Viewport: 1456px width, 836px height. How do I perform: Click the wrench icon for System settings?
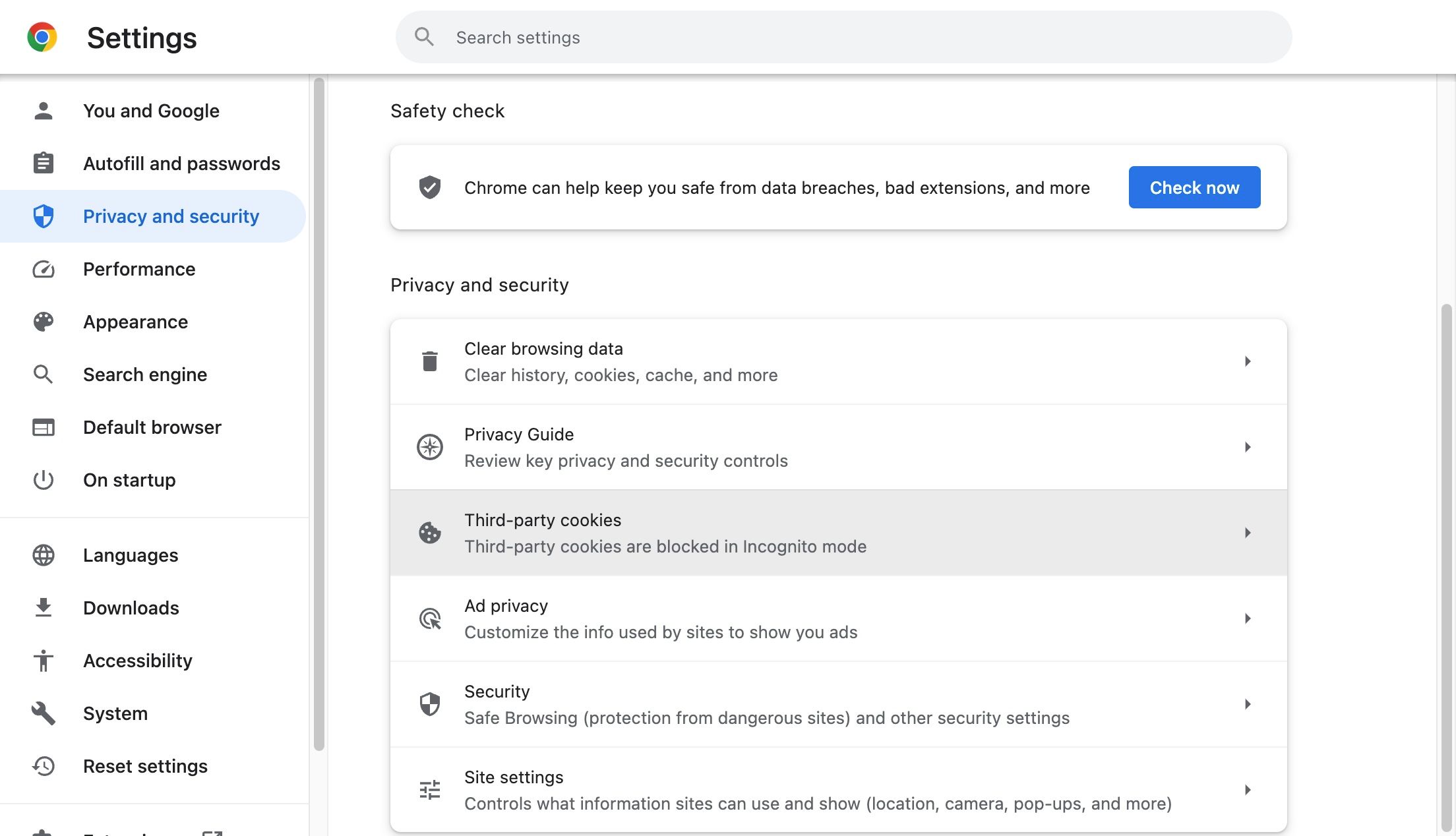point(44,713)
